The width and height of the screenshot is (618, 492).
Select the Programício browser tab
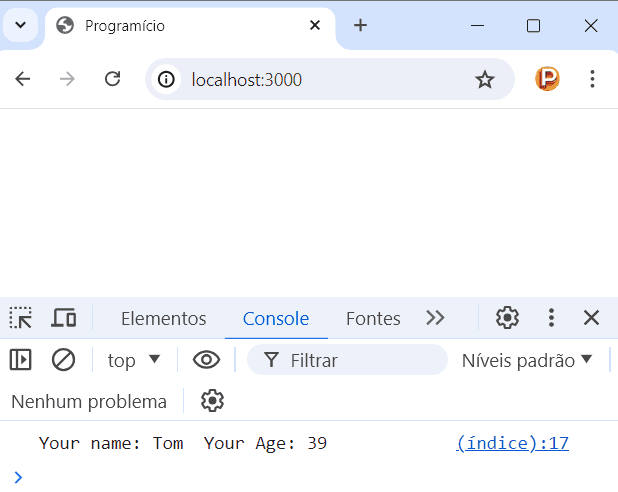point(189,26)
